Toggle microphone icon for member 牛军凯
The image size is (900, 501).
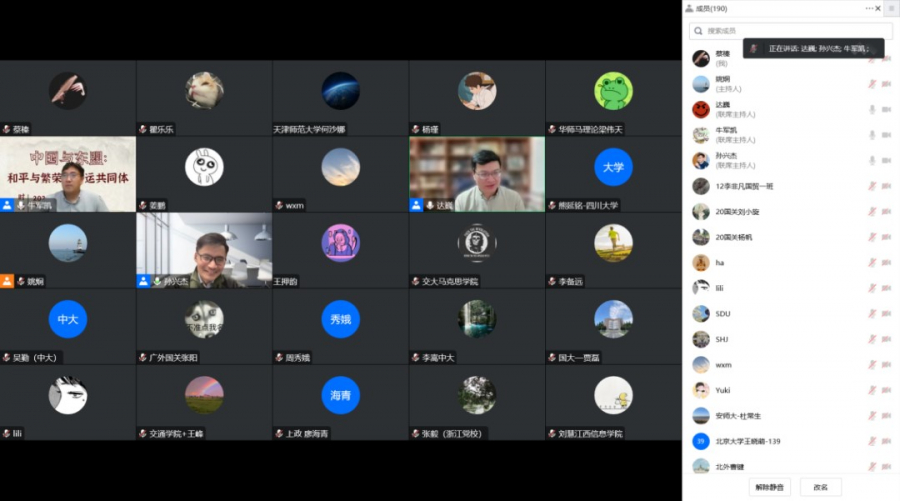[x=872, y=135]
